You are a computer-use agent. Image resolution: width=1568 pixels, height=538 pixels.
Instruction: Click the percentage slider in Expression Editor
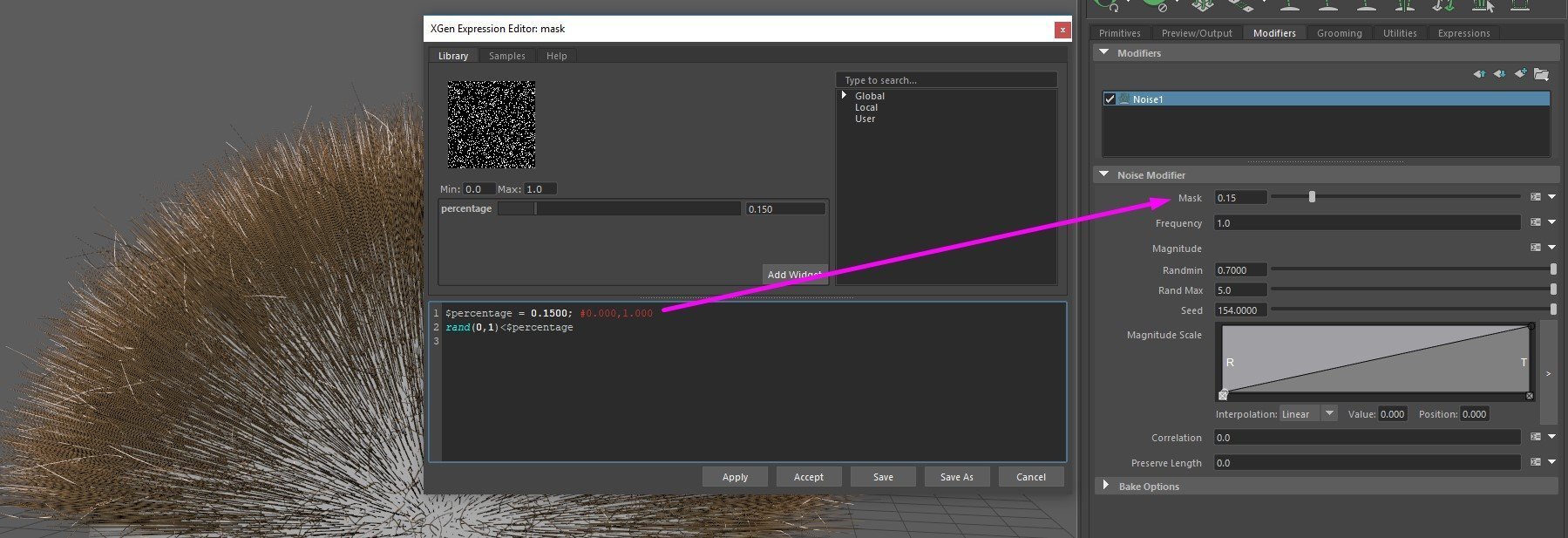pos(619,208)
